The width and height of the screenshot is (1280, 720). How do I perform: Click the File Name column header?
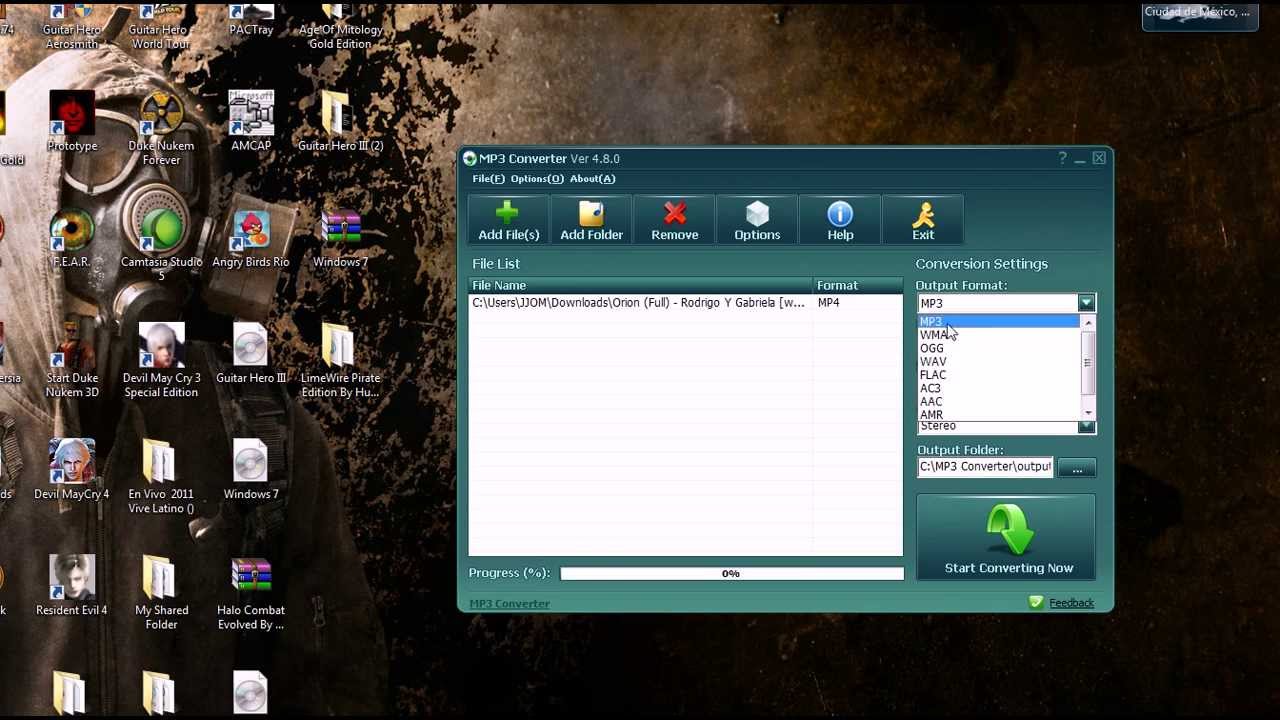click(x=640, y=286)
